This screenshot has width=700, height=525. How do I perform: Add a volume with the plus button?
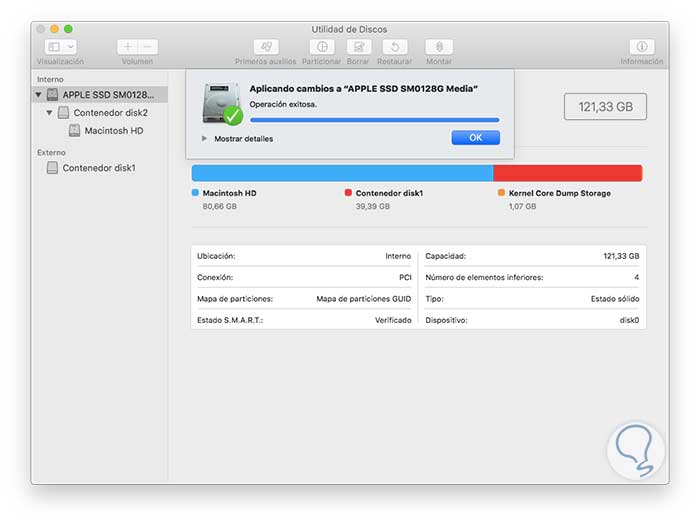coord(128,46)
